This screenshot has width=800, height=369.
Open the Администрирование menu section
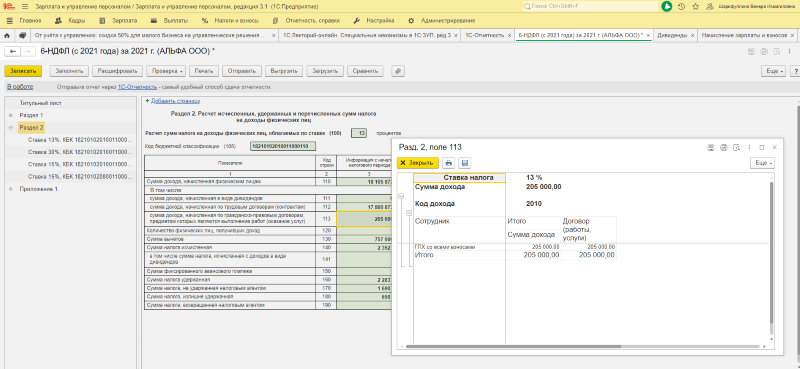[442, 21]
